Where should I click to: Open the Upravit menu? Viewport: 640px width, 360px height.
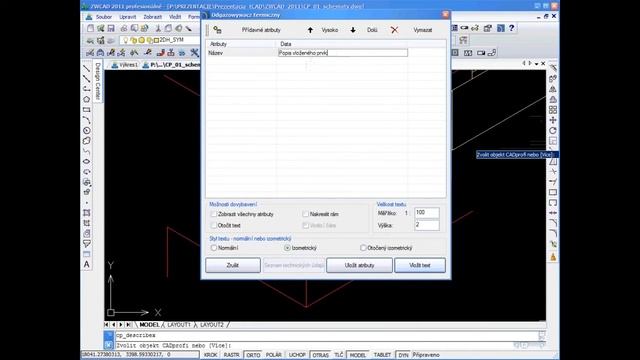tap(128, 17)
